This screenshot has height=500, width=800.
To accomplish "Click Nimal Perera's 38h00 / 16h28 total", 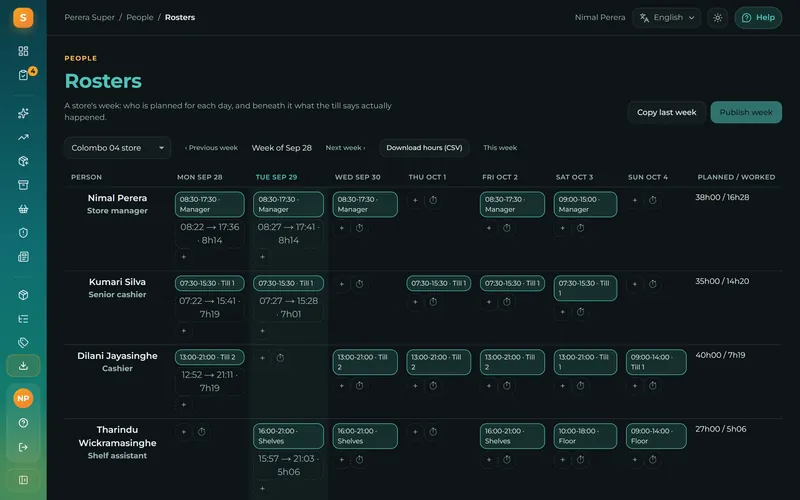I will pos(722,197).
